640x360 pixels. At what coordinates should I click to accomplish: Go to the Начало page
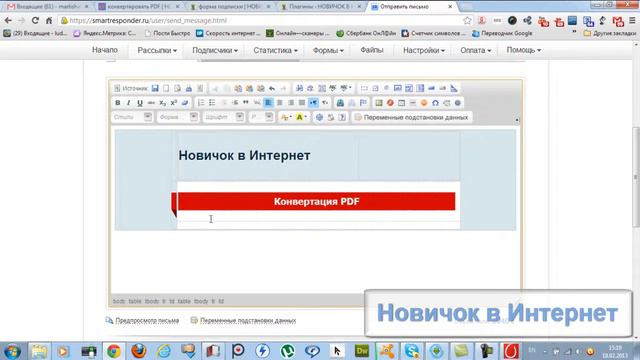(105, 50)
